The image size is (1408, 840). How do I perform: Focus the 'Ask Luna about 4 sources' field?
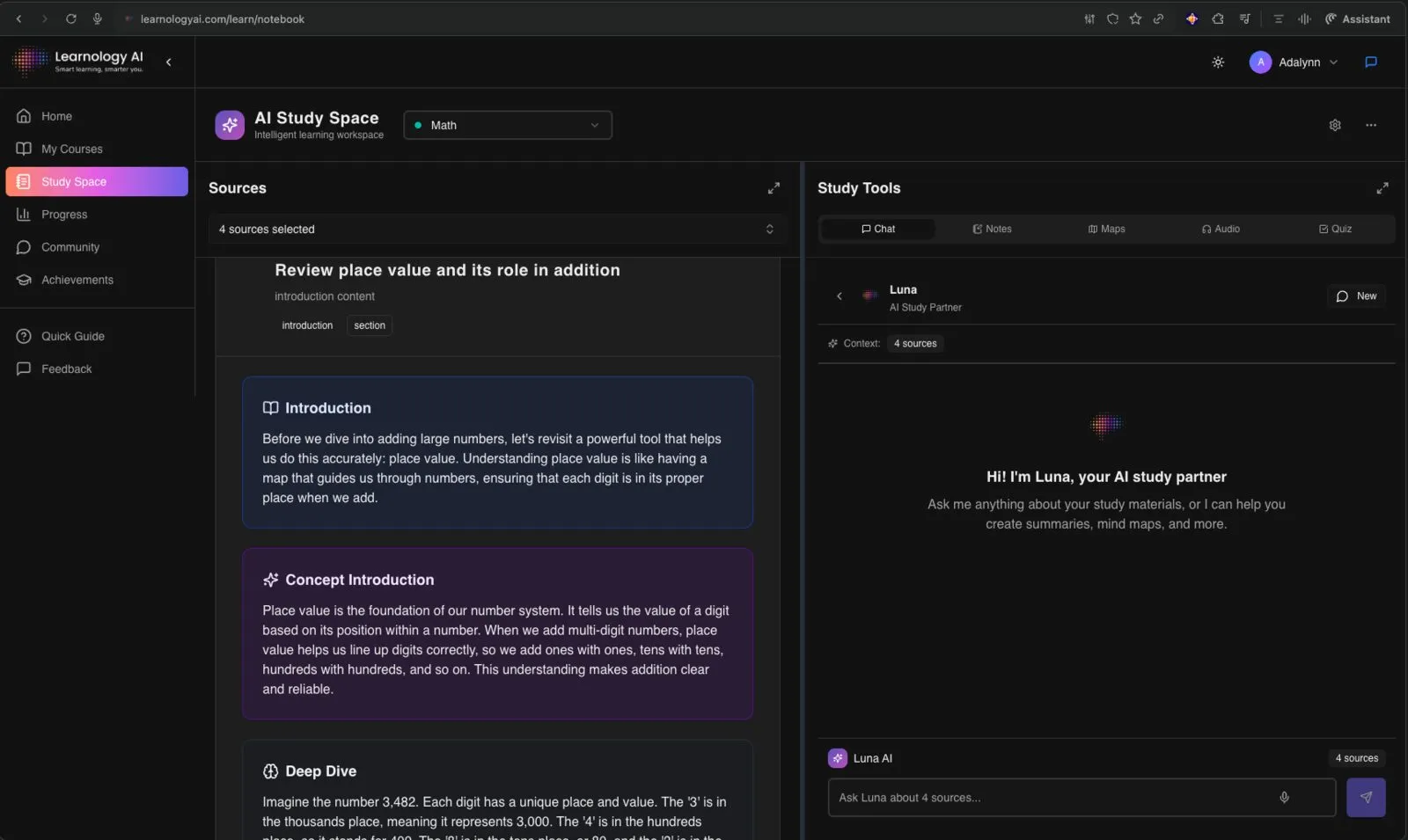[x=1082, y=798]
